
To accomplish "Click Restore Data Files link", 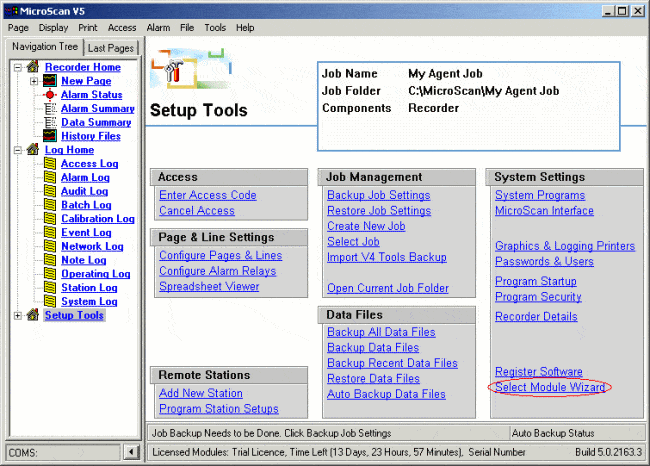I will (374, 379).
